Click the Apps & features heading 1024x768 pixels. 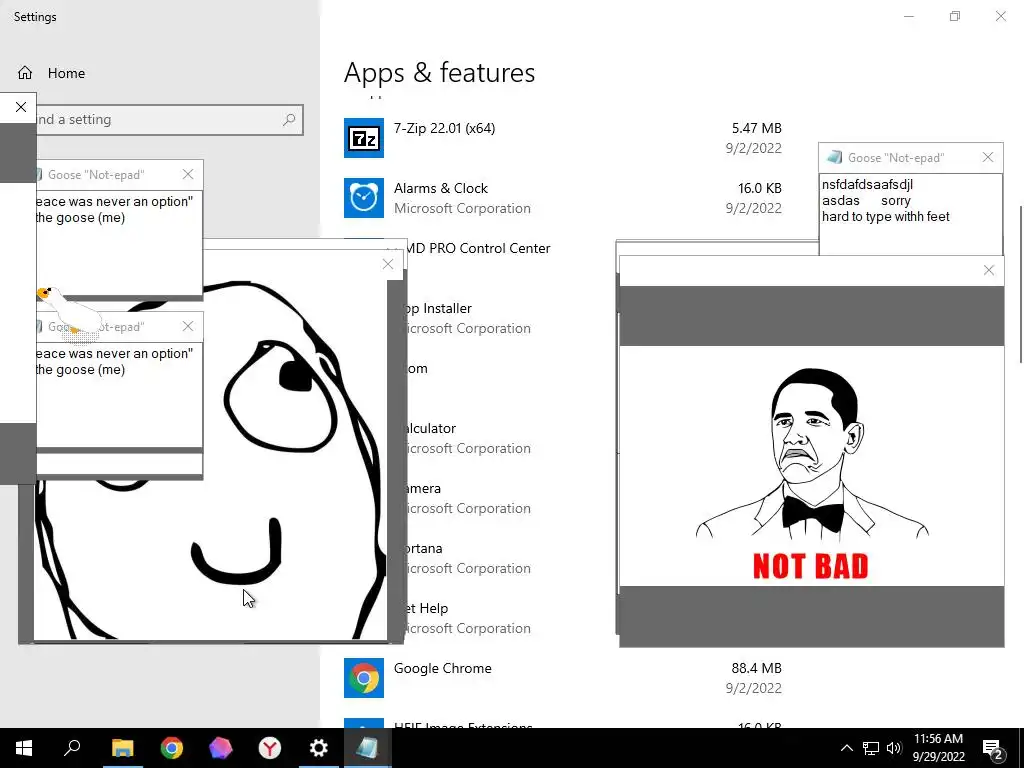[440, 72]
